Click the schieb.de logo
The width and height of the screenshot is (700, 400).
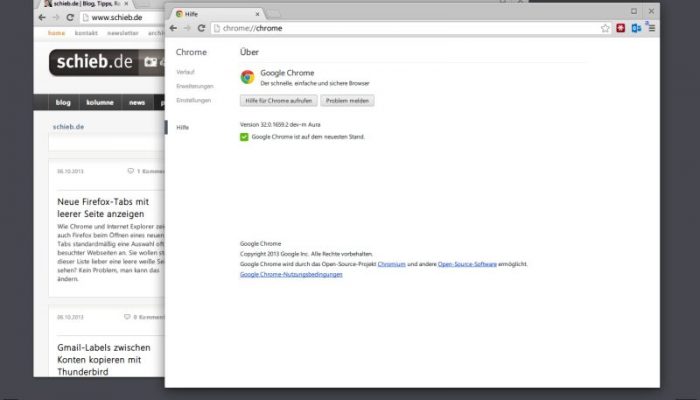point(95,62)
